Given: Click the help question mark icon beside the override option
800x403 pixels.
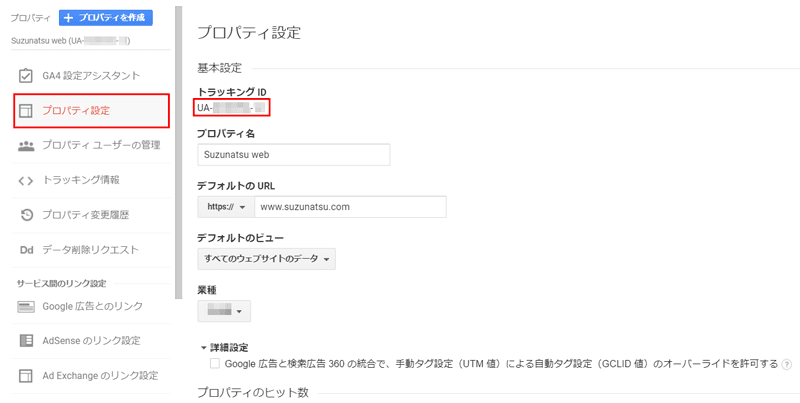Looking at the screenshot, I should [x=787, y=364].
